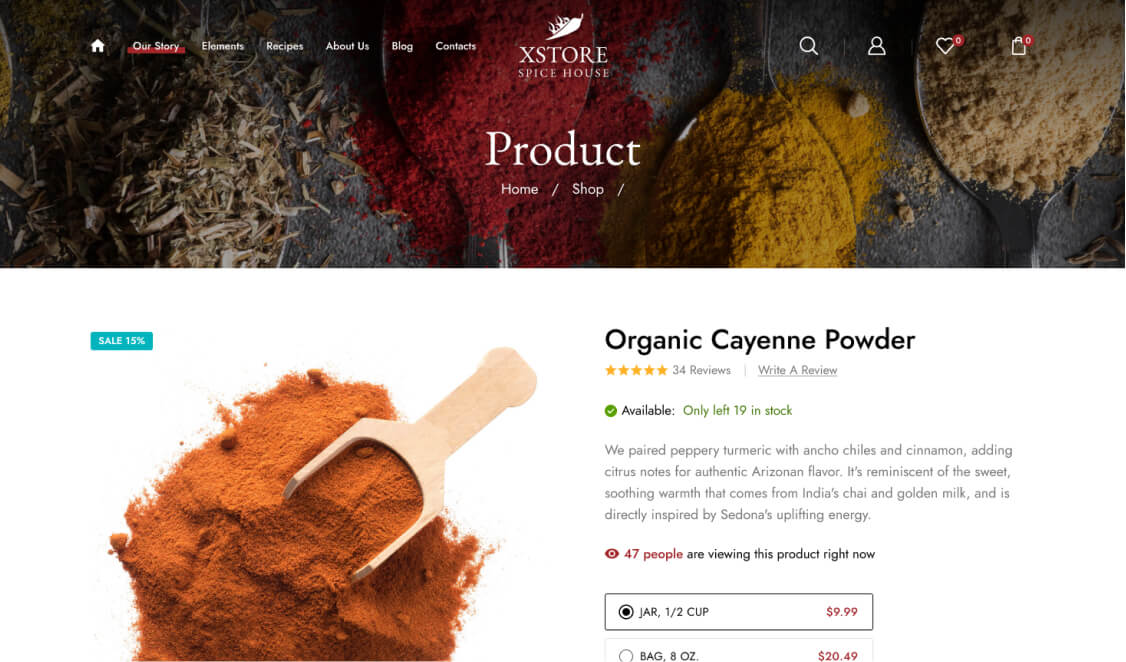Click the red eye viewers icon
The image size is (1126, 662).
coord(612,554)
